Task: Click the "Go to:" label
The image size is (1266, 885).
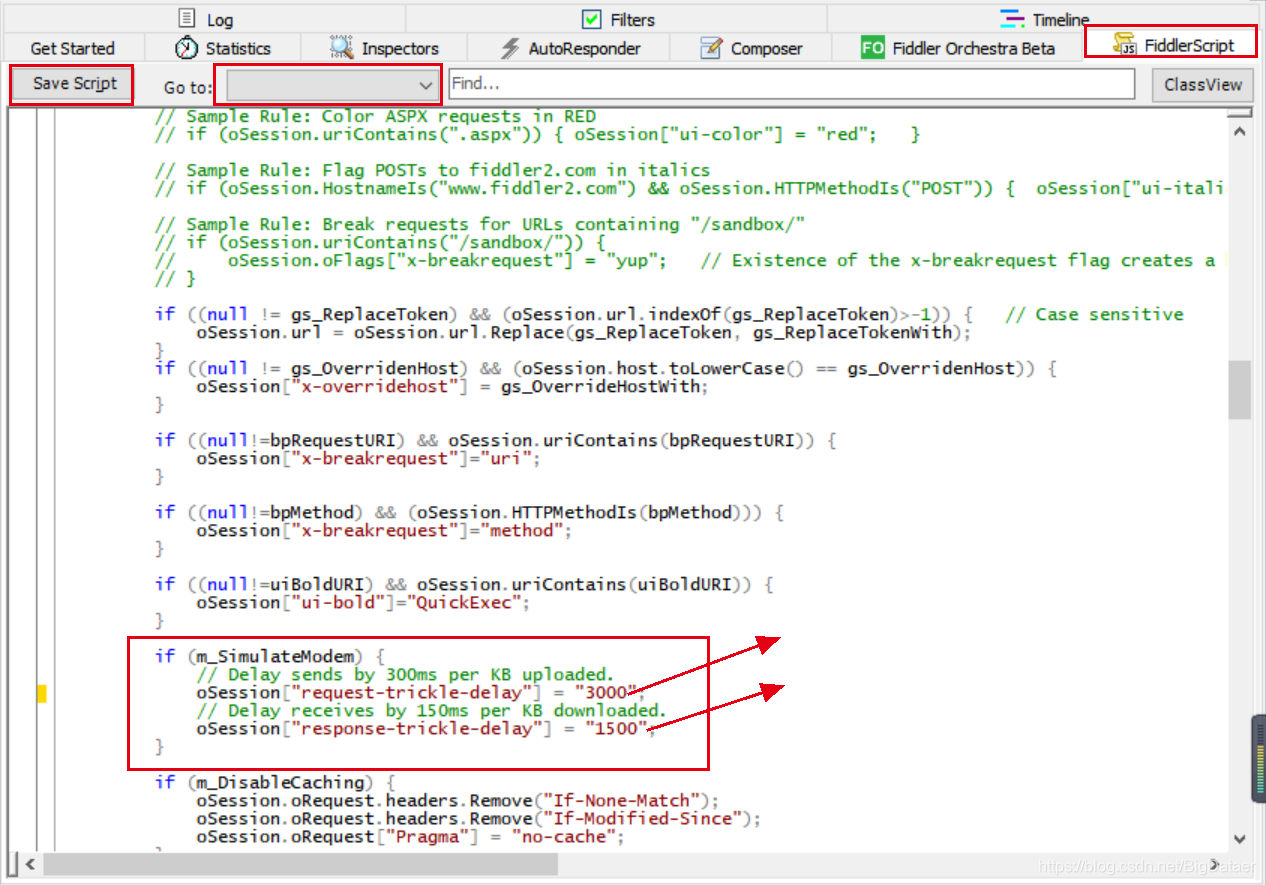Action: [x=188, y=88]
